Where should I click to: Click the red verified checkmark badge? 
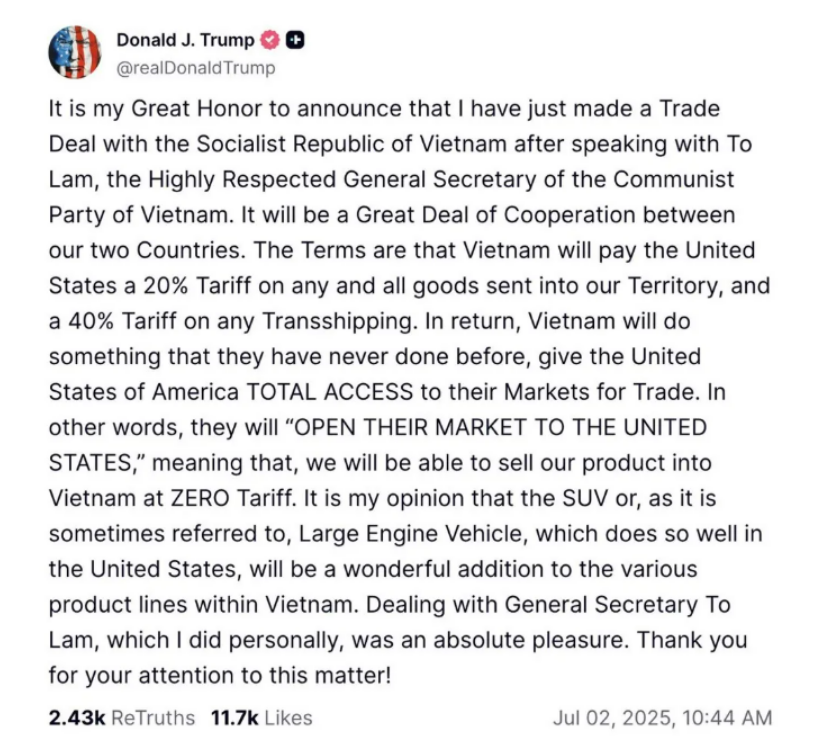click(270, 41)
